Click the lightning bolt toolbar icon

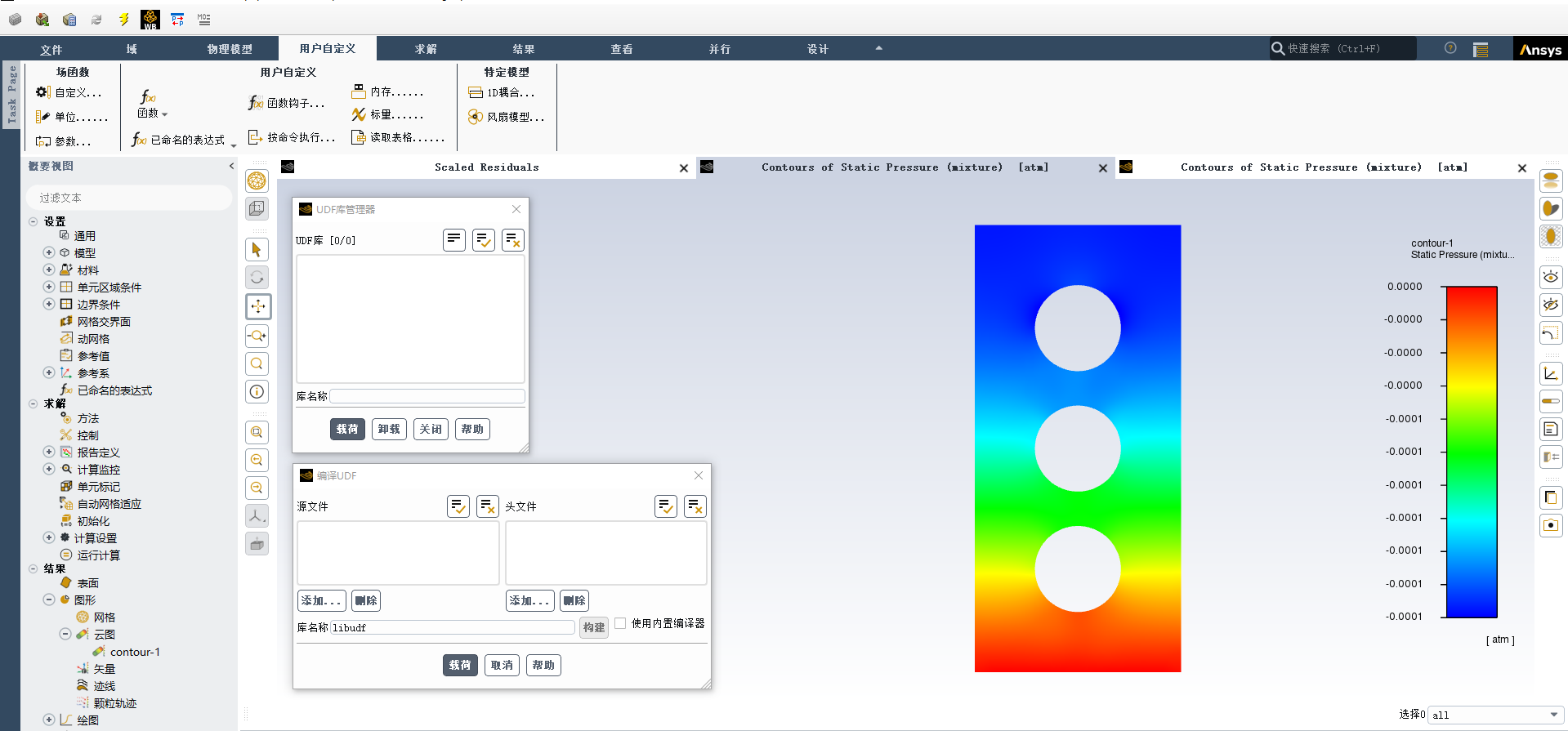(x=123, y=19)
